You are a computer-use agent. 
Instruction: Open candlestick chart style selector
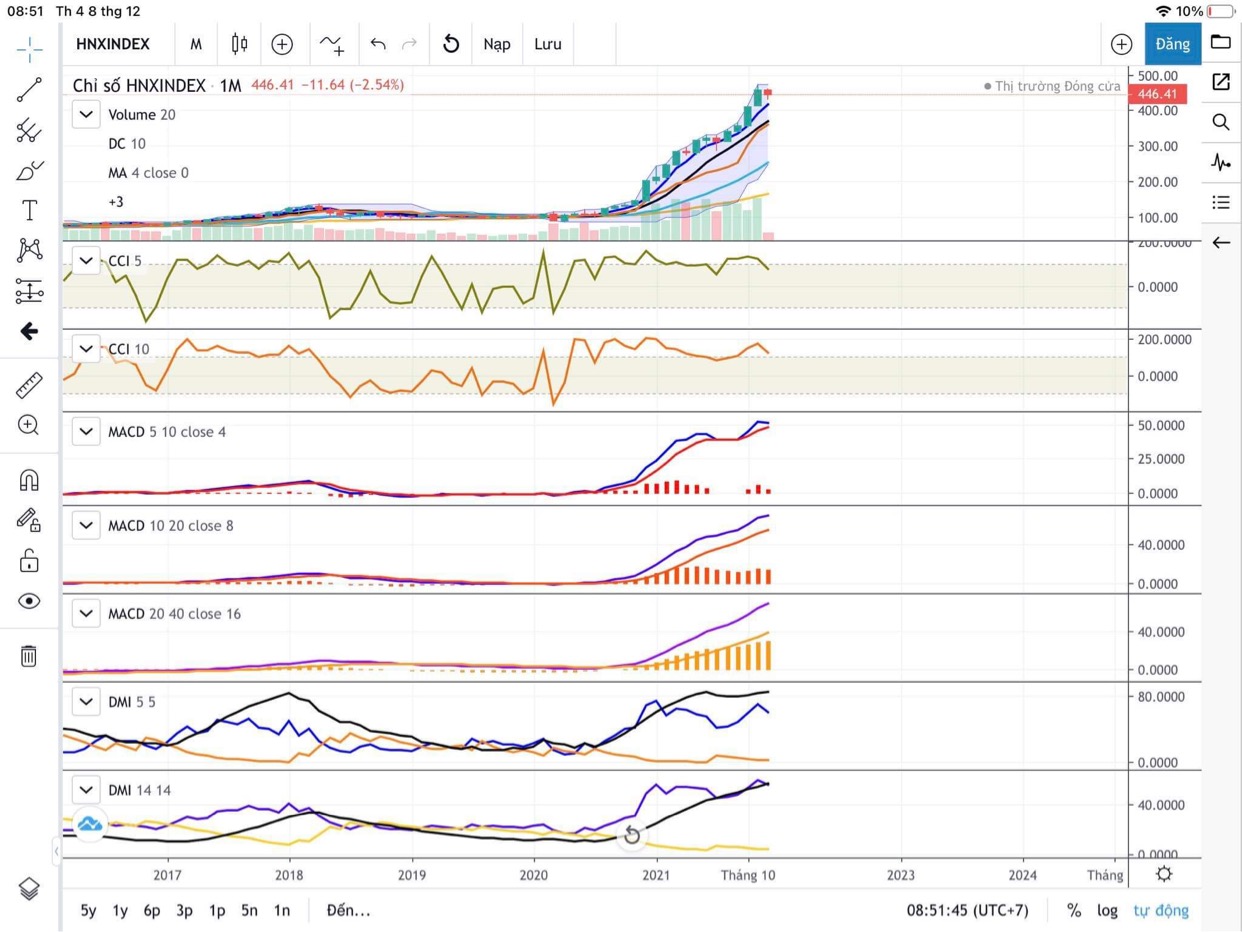coord(239,44)
